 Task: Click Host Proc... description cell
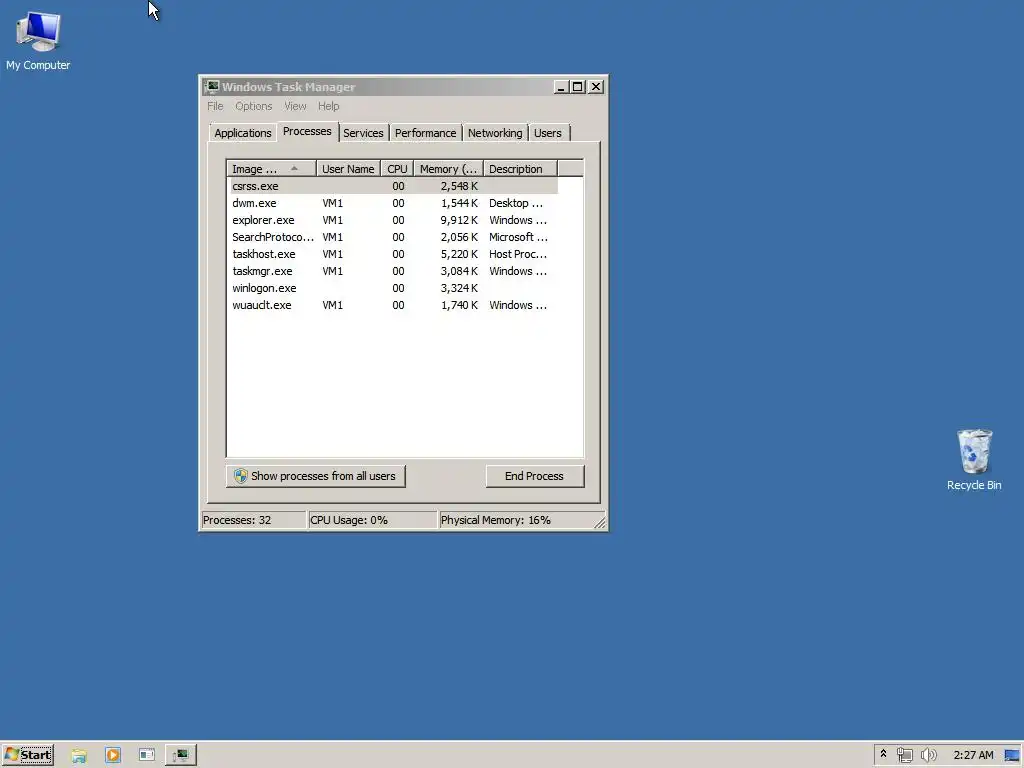point(518,254)
